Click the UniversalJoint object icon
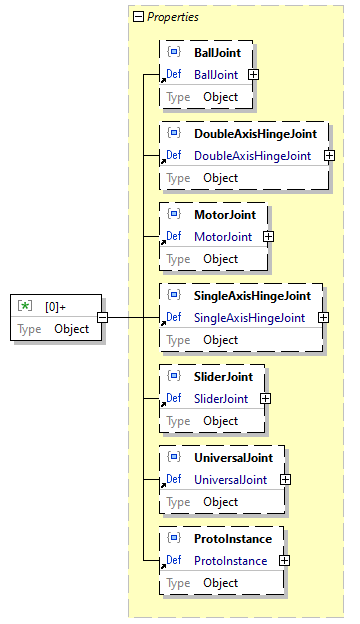This screenshot has width=360, height=624. [174, 456]
